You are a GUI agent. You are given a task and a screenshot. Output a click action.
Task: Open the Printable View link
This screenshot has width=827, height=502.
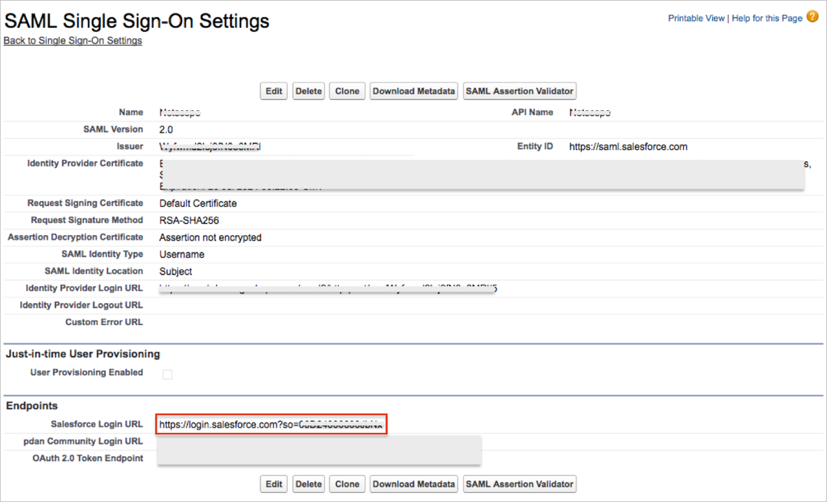point(697,18)
